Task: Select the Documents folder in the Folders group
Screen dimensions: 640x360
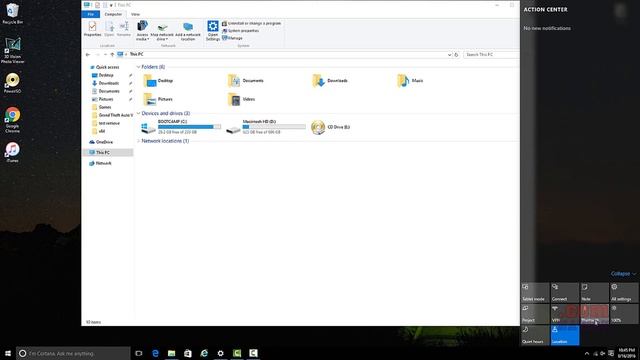Action: tap(246, 81)
